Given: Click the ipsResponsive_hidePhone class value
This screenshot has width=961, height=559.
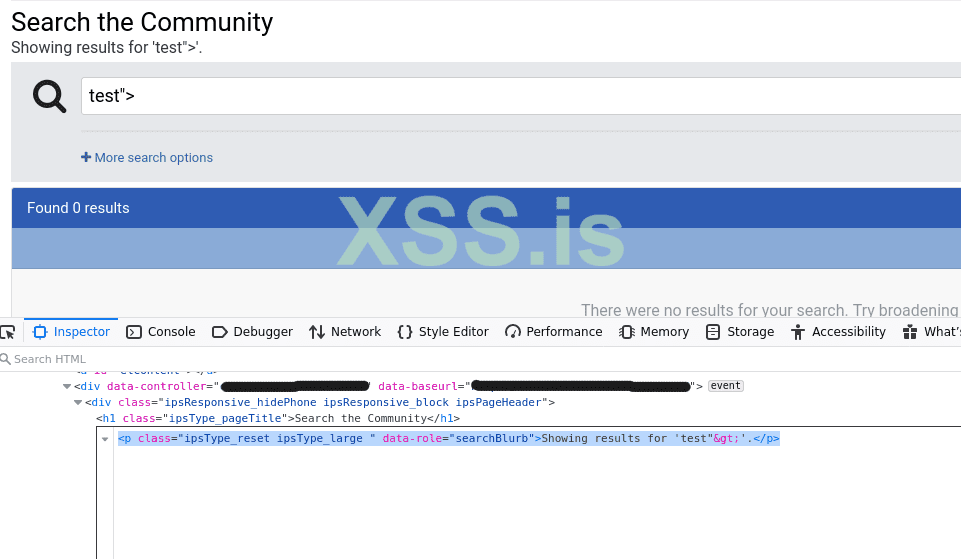Looking at the screenshot, I should click(x=240, y=402).
